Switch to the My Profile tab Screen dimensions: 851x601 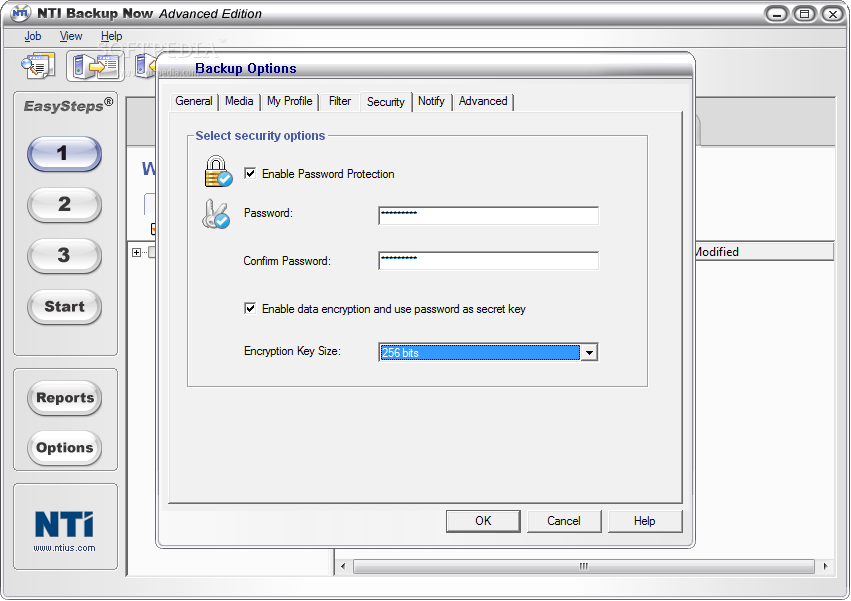pos(289,101)
